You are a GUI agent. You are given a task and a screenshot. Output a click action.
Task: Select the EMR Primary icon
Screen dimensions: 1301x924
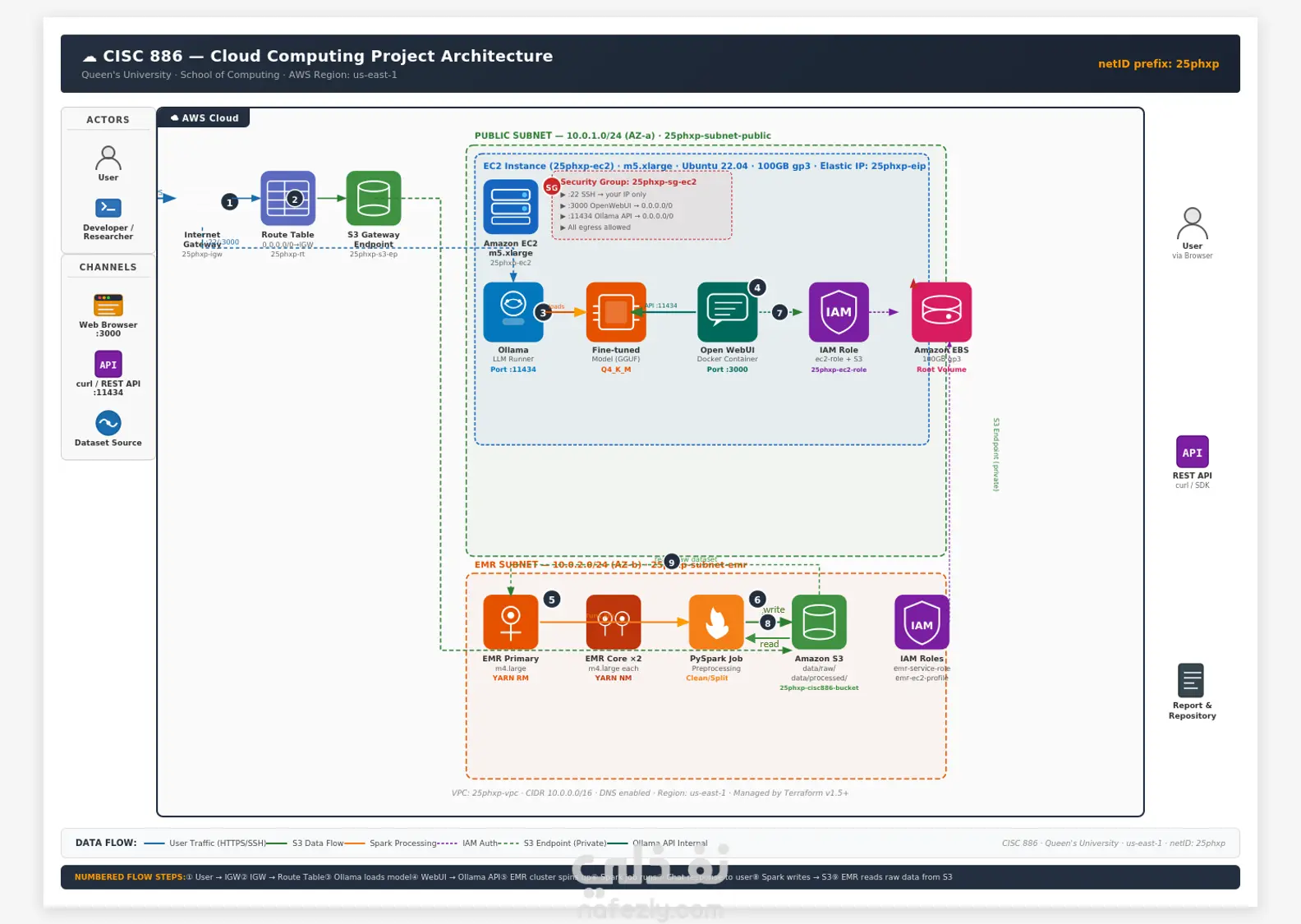click(511, 623)
